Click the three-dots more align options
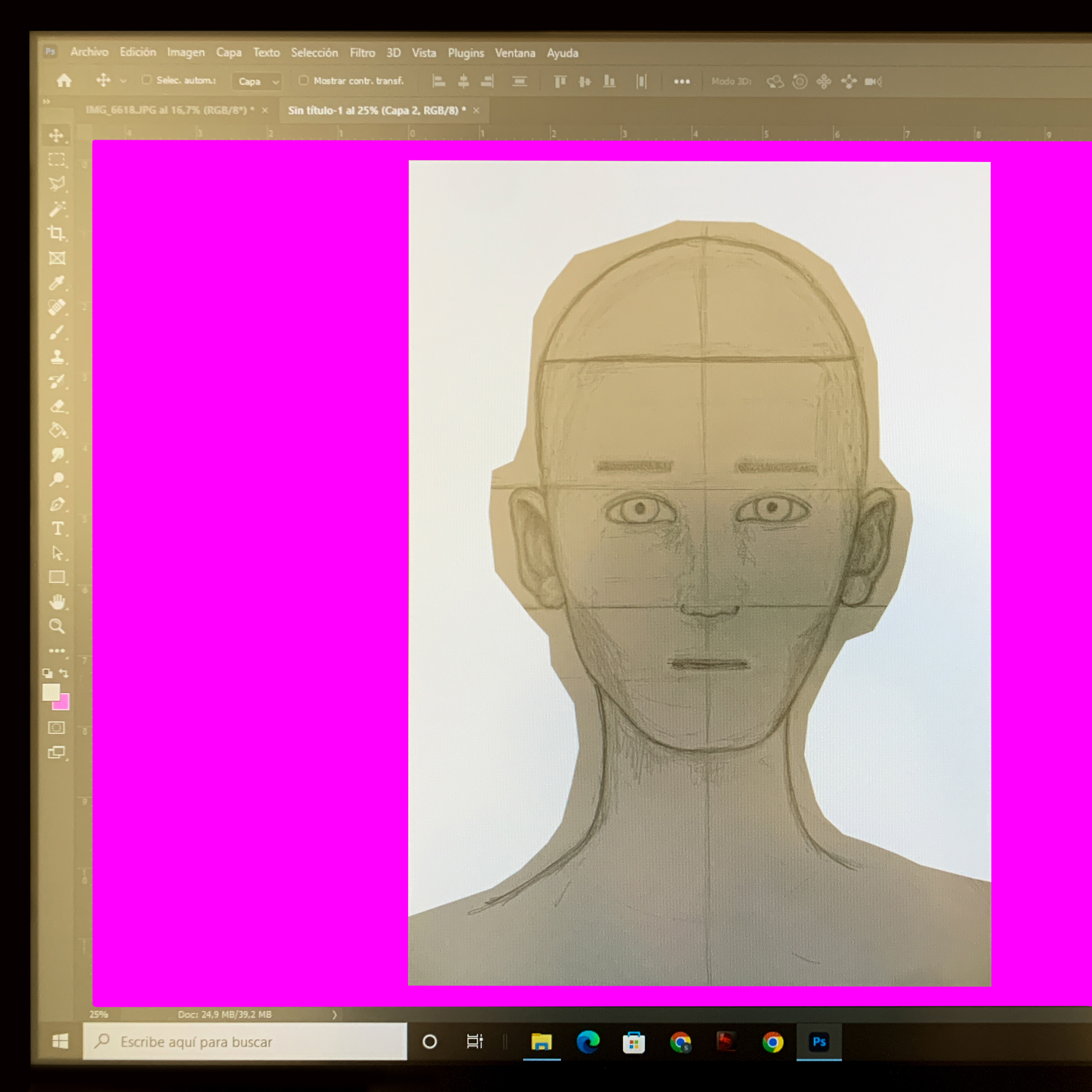Screen dimensions: 1092x1092 click(x=682, y=81)
